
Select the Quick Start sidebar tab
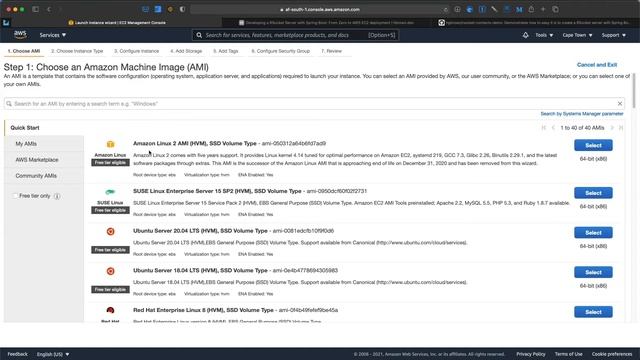click(x=44, y=128)
